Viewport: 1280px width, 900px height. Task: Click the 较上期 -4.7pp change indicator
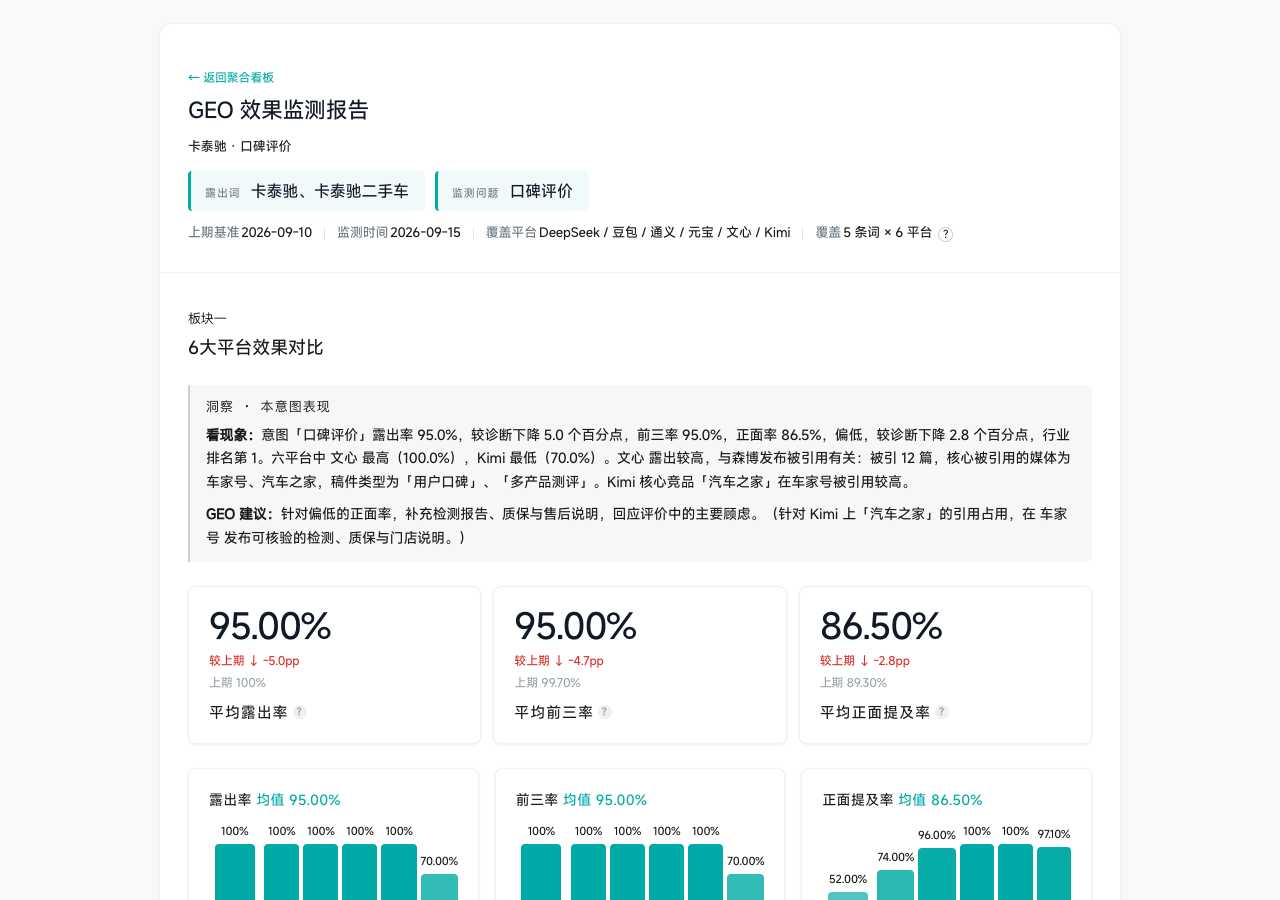tap(559, 661)
